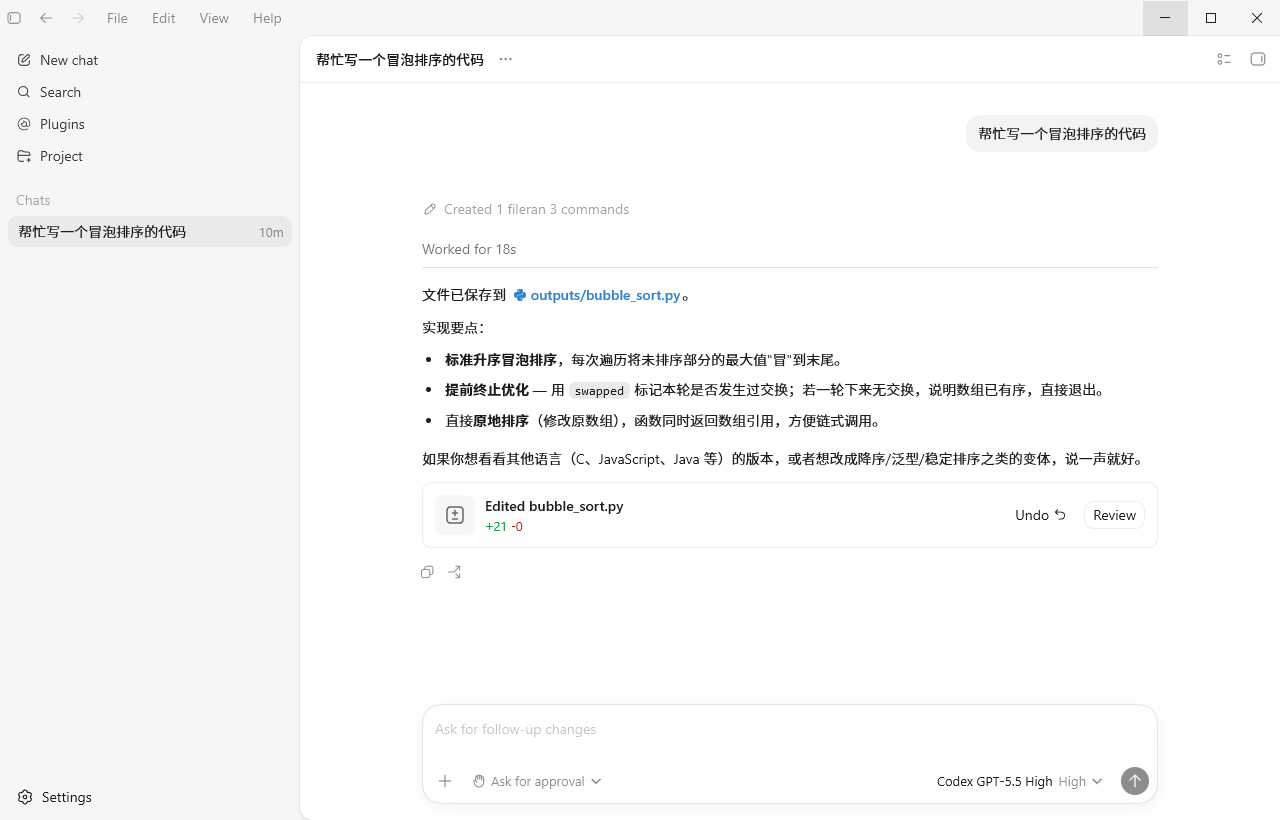
Task: Expand the Created 1 file ran 3 commands summary
Action: coord(526,209)
